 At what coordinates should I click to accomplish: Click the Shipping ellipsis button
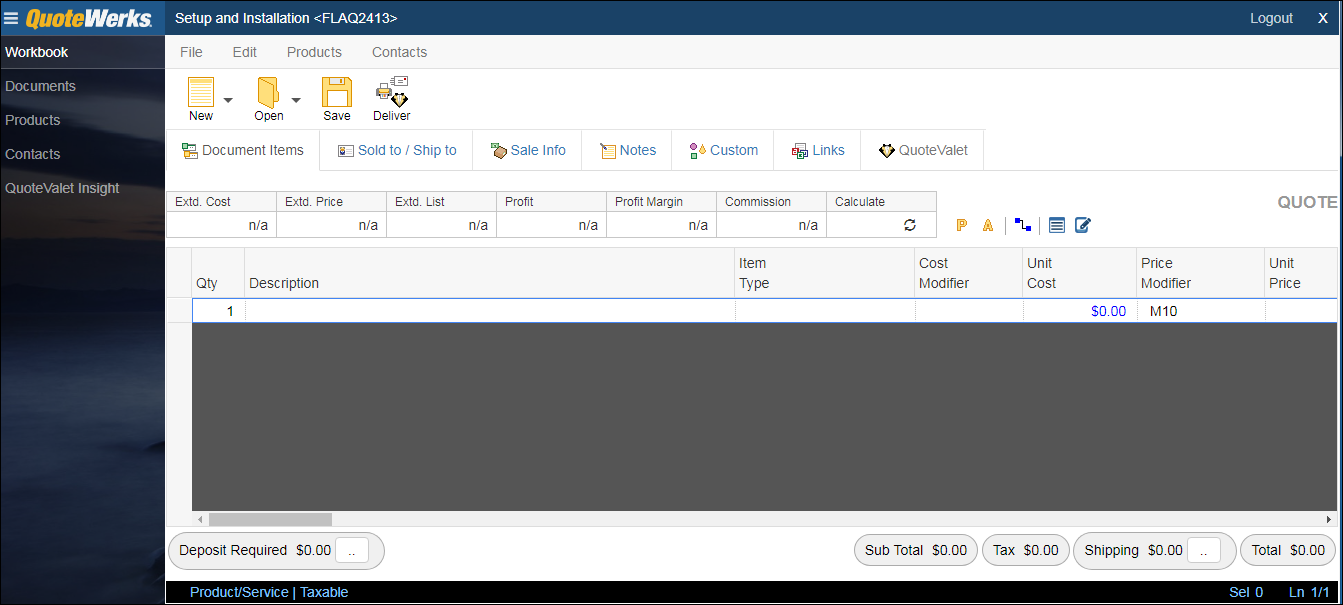point(1203,551)
